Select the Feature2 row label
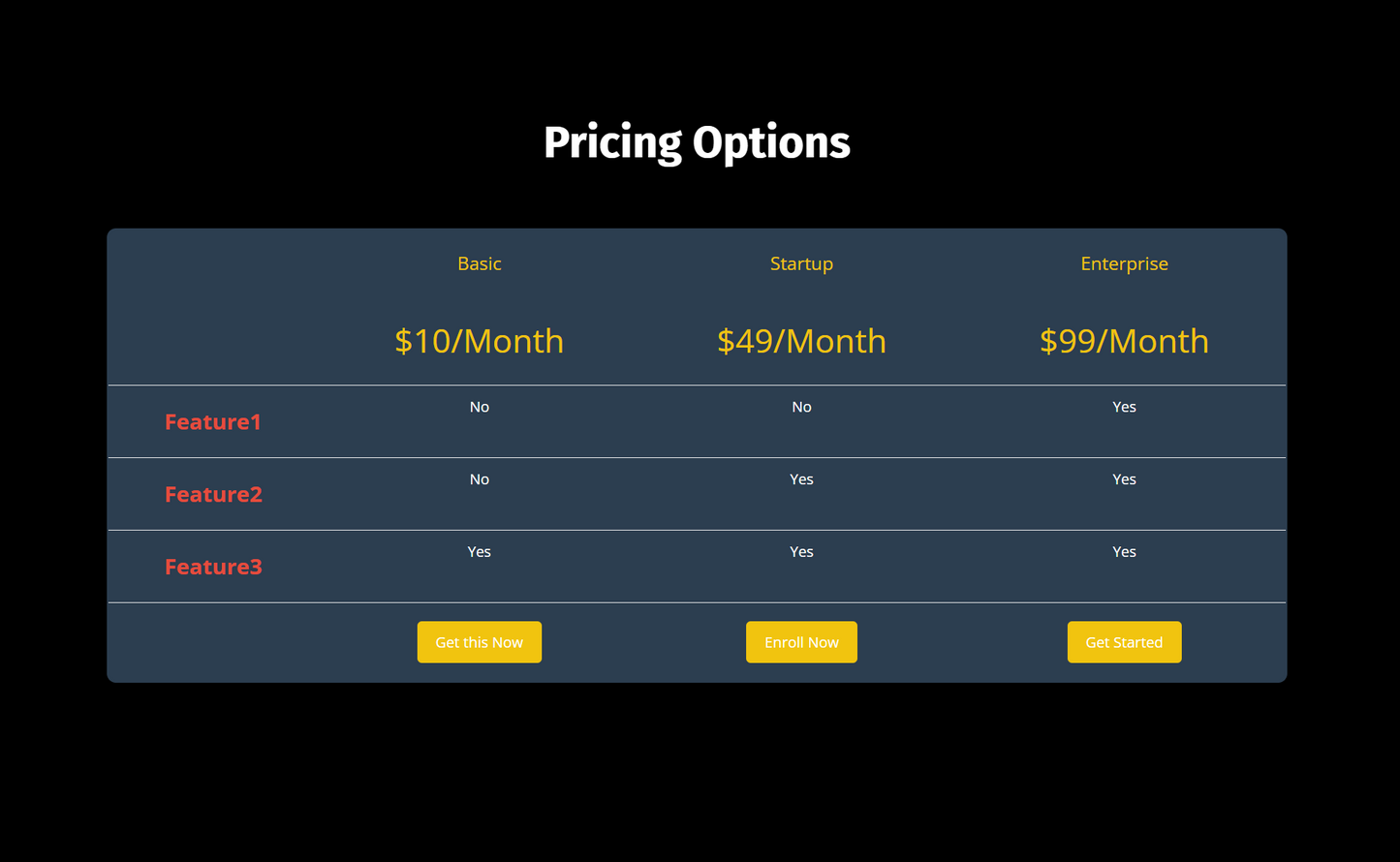This screenshot has width=1400, height=862. click(213, 495)
